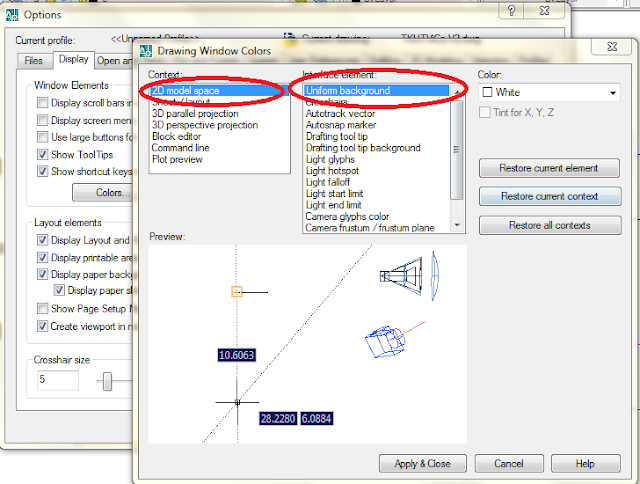Click interface element list scrollbar thumb
Viewport: 640px width, 484px height.
coord(457,149)
